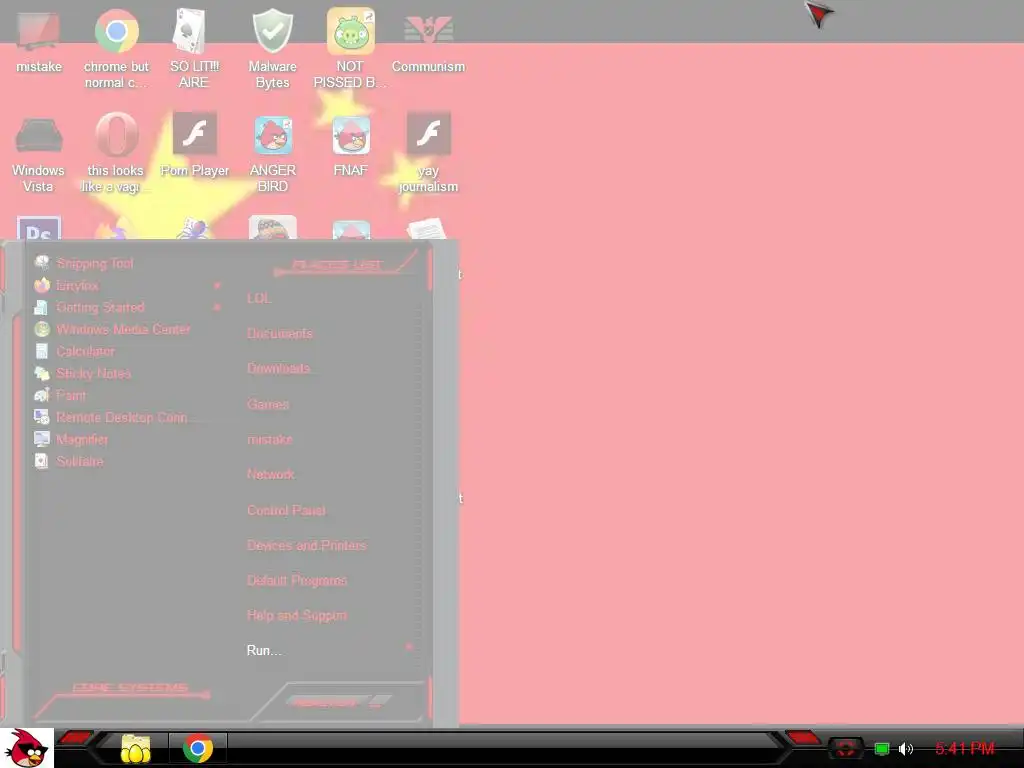Open Documents in Start menu
This screenshot has width=1024, height=768.
coord(280,334)
